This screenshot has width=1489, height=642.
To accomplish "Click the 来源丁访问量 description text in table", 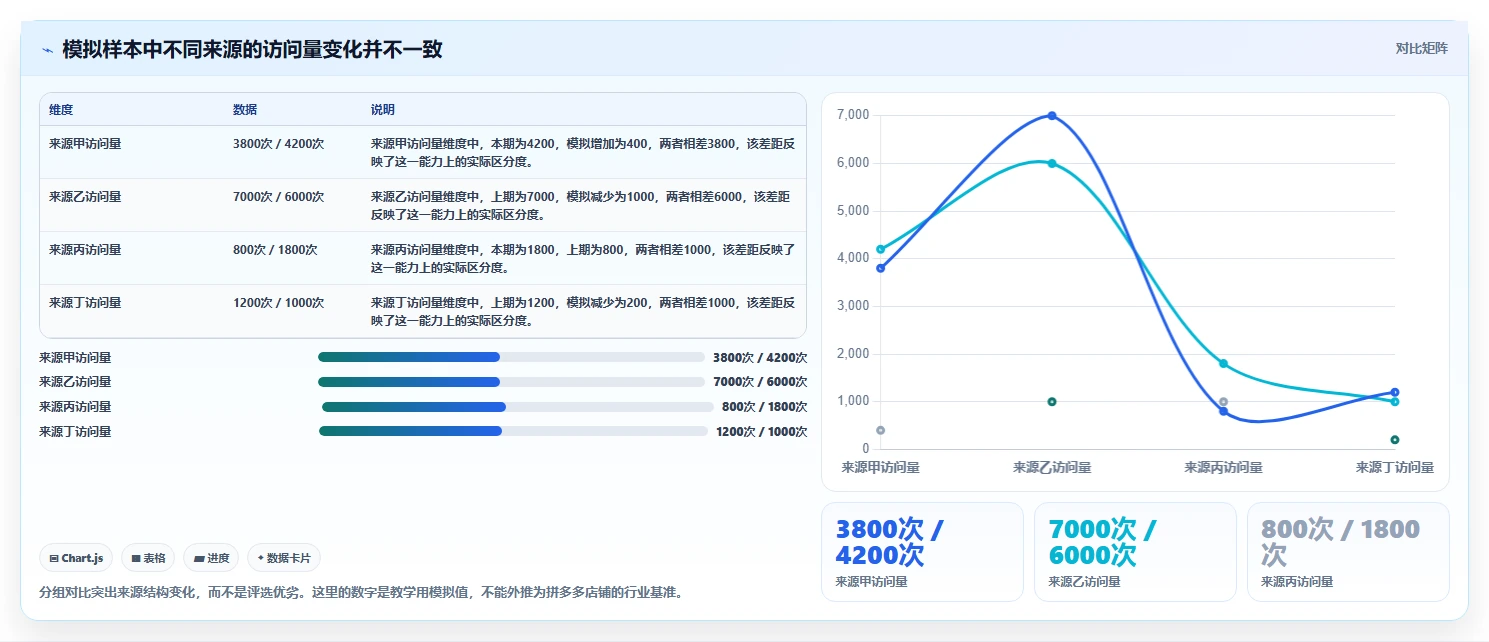I will [x=583, y=312].
